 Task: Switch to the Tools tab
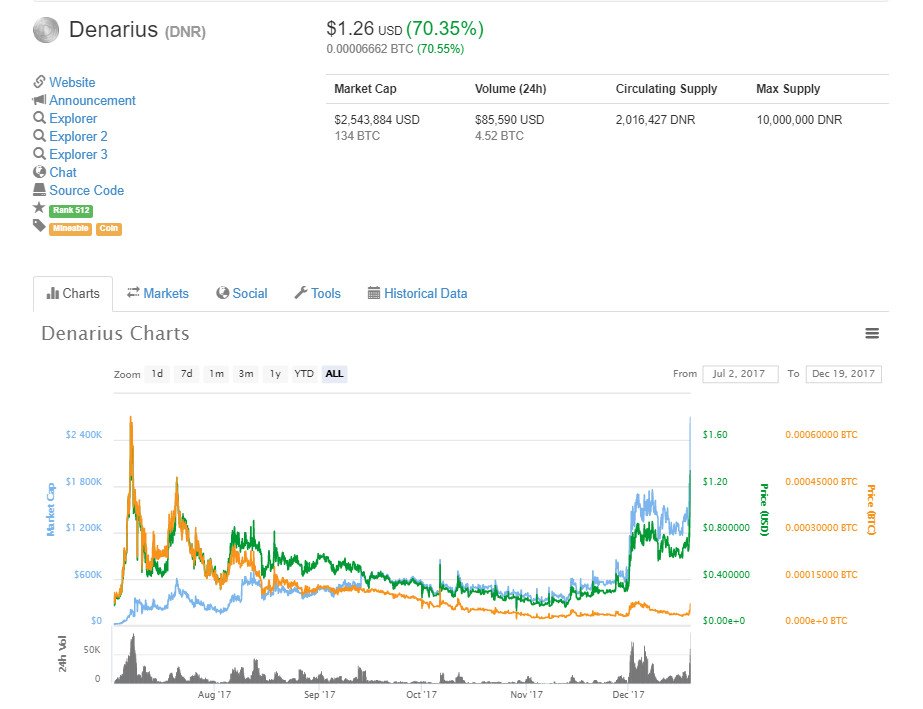[x=318, y=293]
